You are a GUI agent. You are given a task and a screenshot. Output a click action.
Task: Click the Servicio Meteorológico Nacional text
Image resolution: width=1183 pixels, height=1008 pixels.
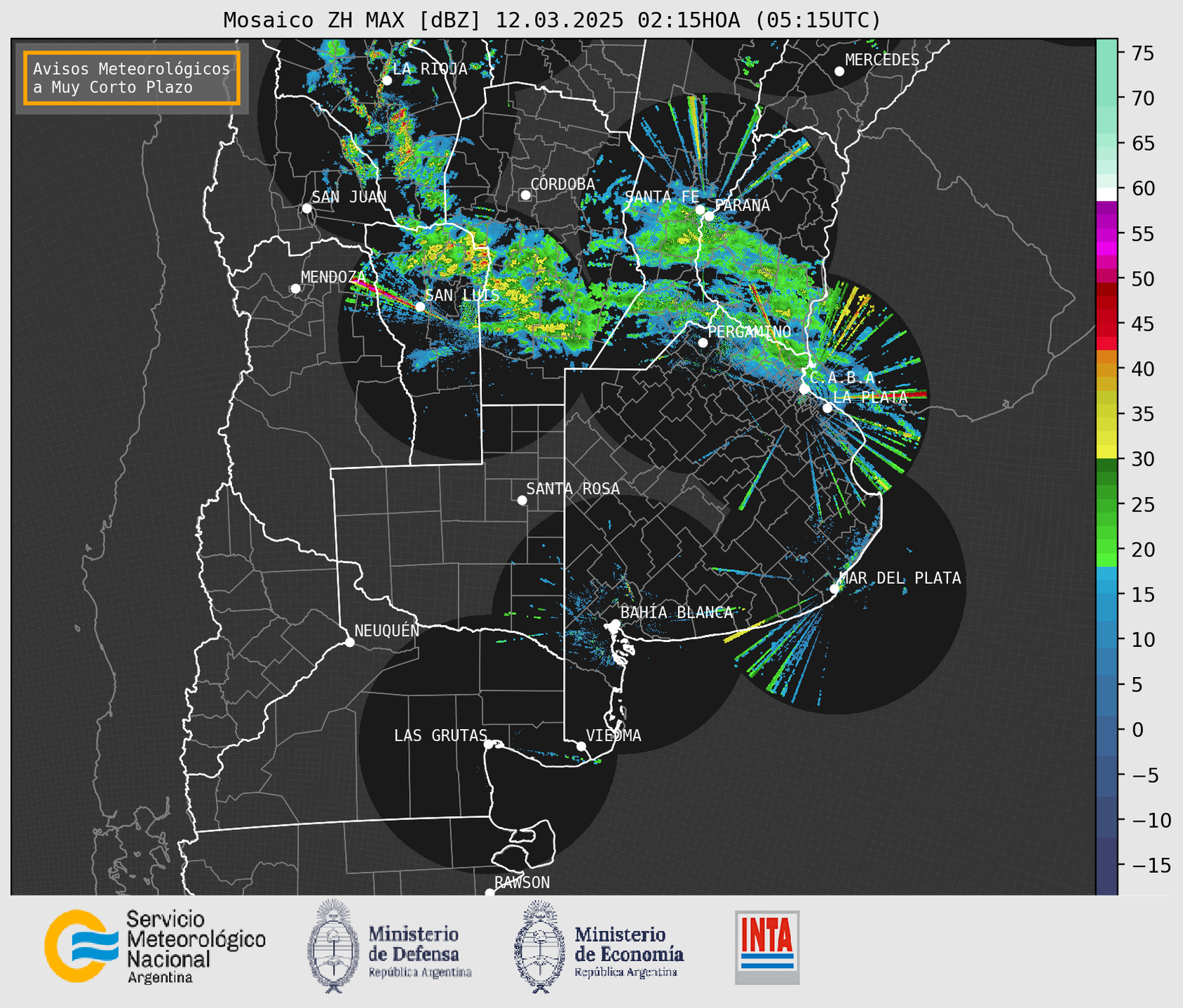coord(196,947)
